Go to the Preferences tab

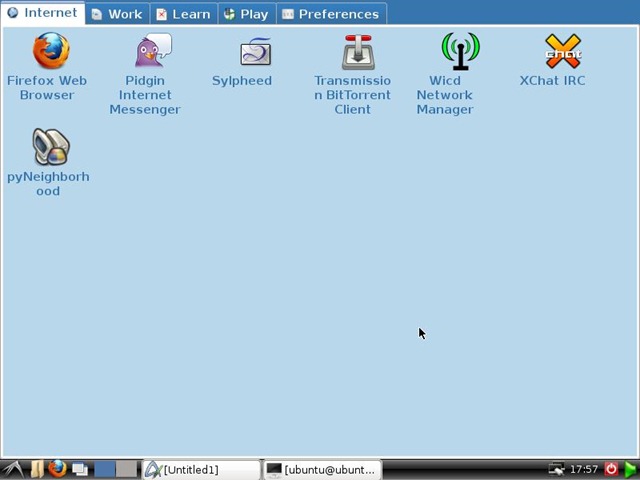(x=331, y=14)
